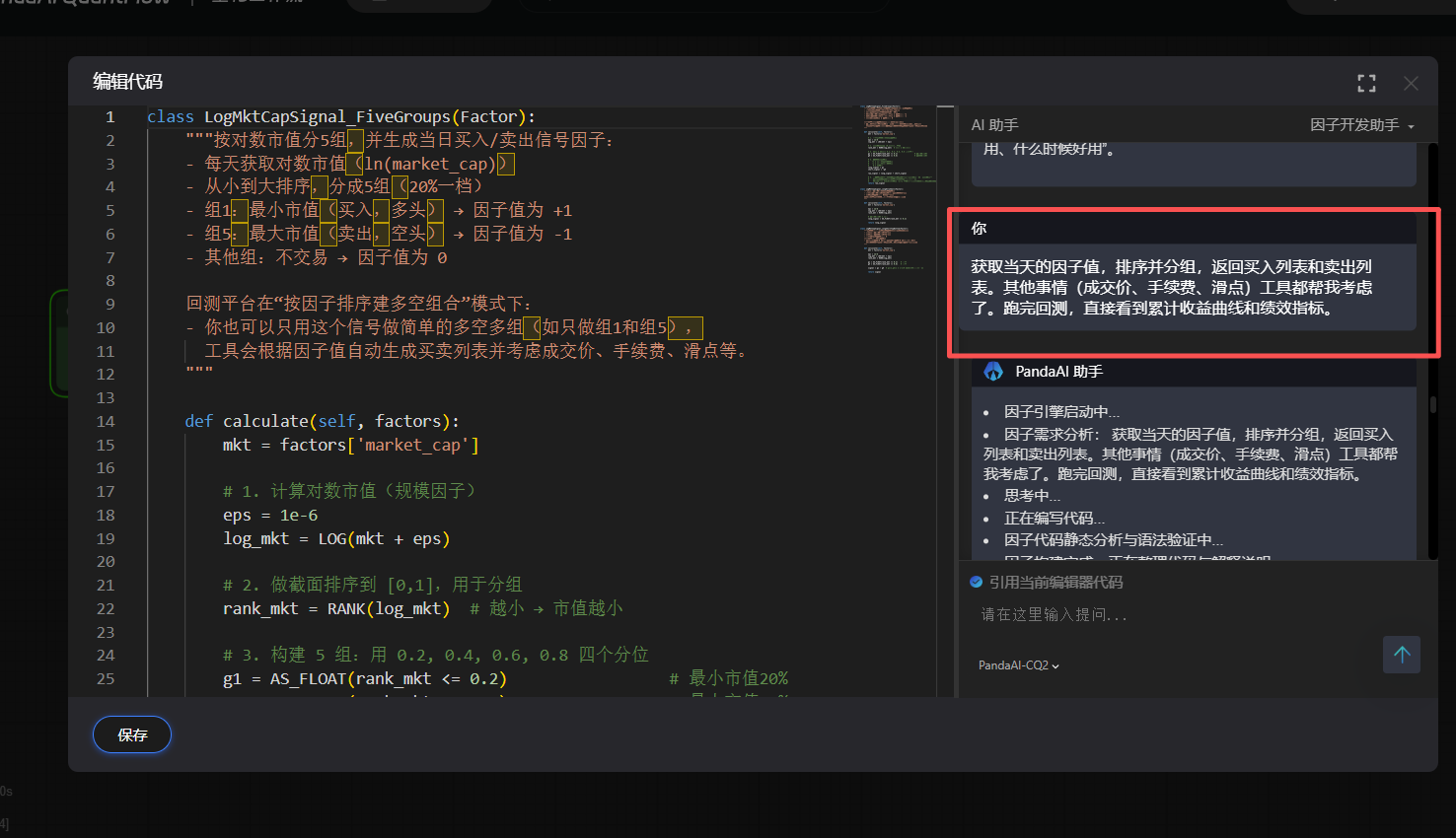Click the class LogMktCapSignal_FiveGroups definition line
Image resolution: width=1456 pixels, height=838 pixels.
click(341, 117)
